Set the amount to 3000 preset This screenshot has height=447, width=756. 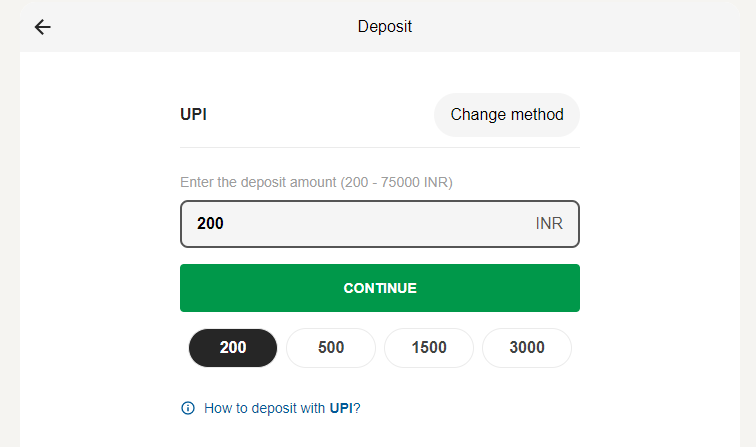(x=527, y=348)
